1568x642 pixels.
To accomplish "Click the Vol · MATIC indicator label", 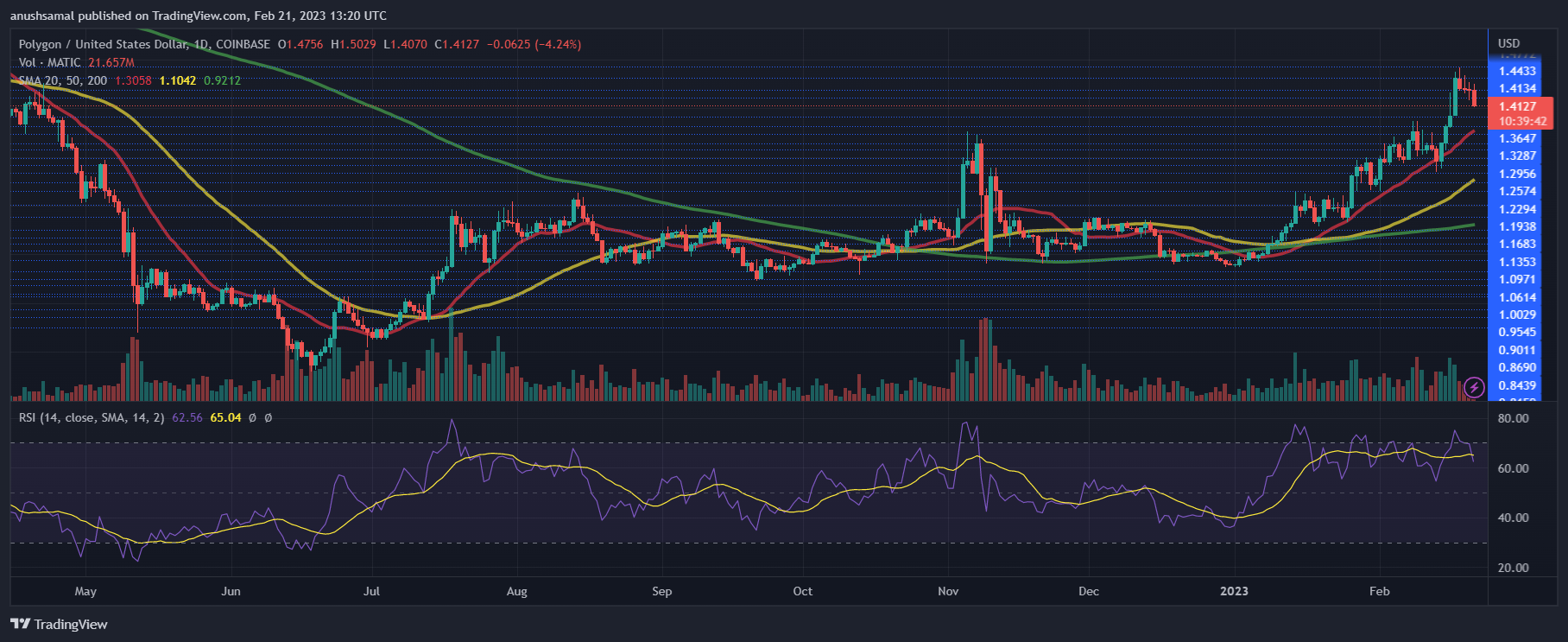I will [50, 63].
